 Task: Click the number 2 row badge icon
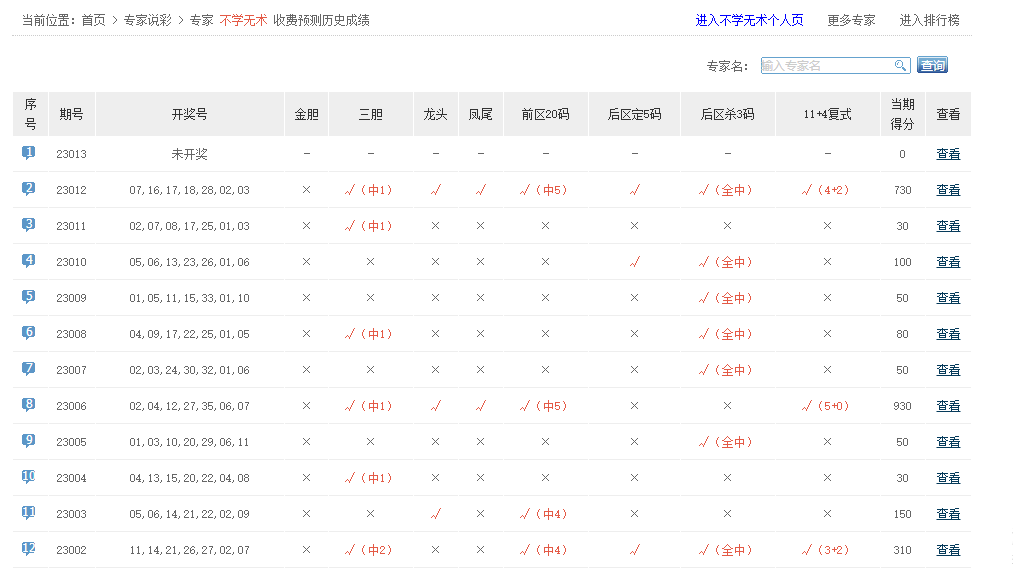[29, 189]
